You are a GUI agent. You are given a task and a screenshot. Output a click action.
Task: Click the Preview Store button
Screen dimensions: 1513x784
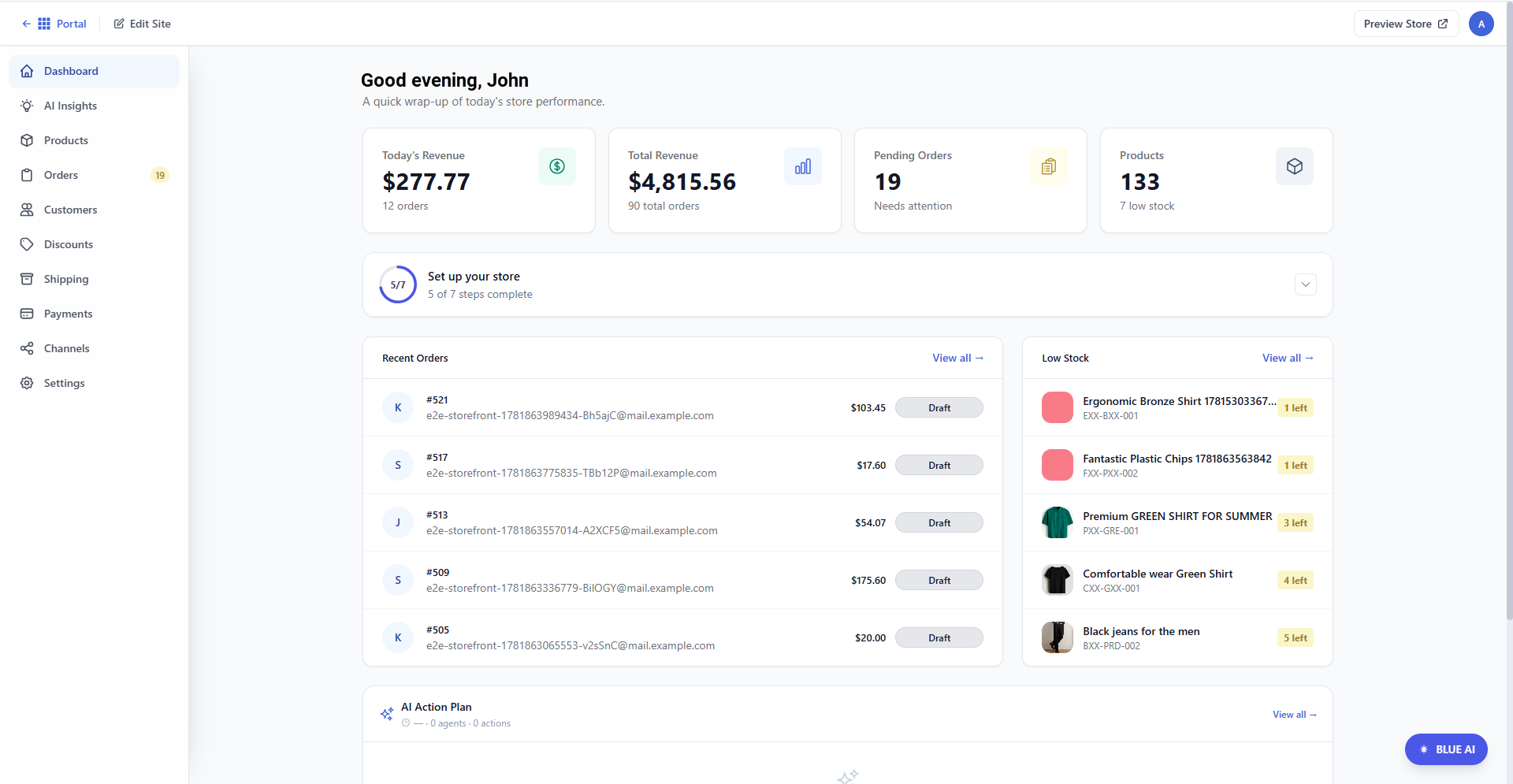[x=1406, y=24]
